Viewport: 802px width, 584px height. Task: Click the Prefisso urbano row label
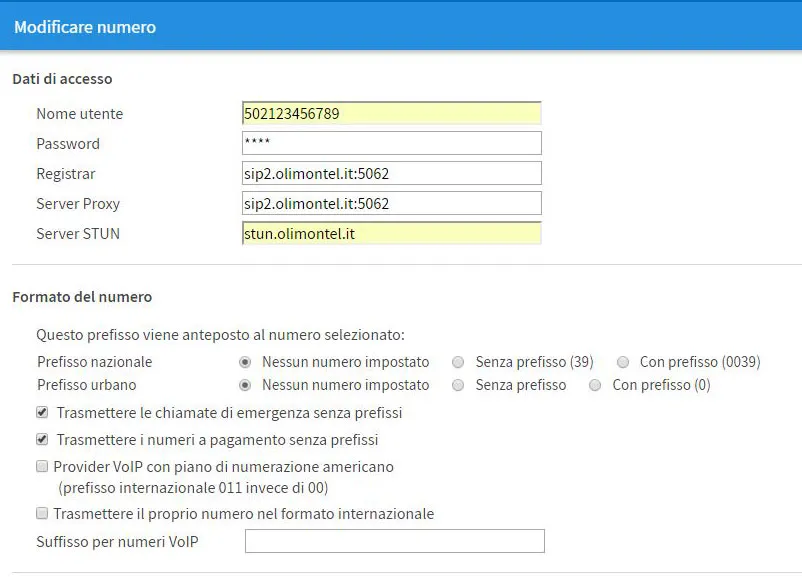pyautogui.click(x=86, y=385)
